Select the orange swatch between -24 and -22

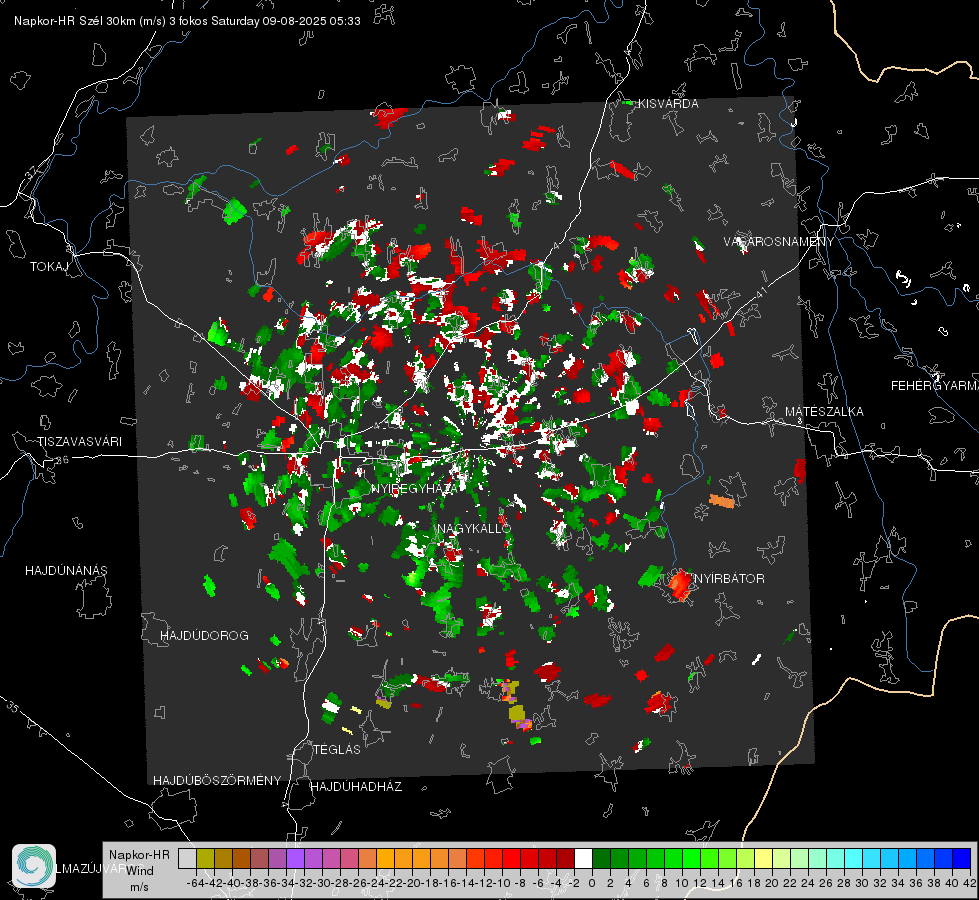385,859
